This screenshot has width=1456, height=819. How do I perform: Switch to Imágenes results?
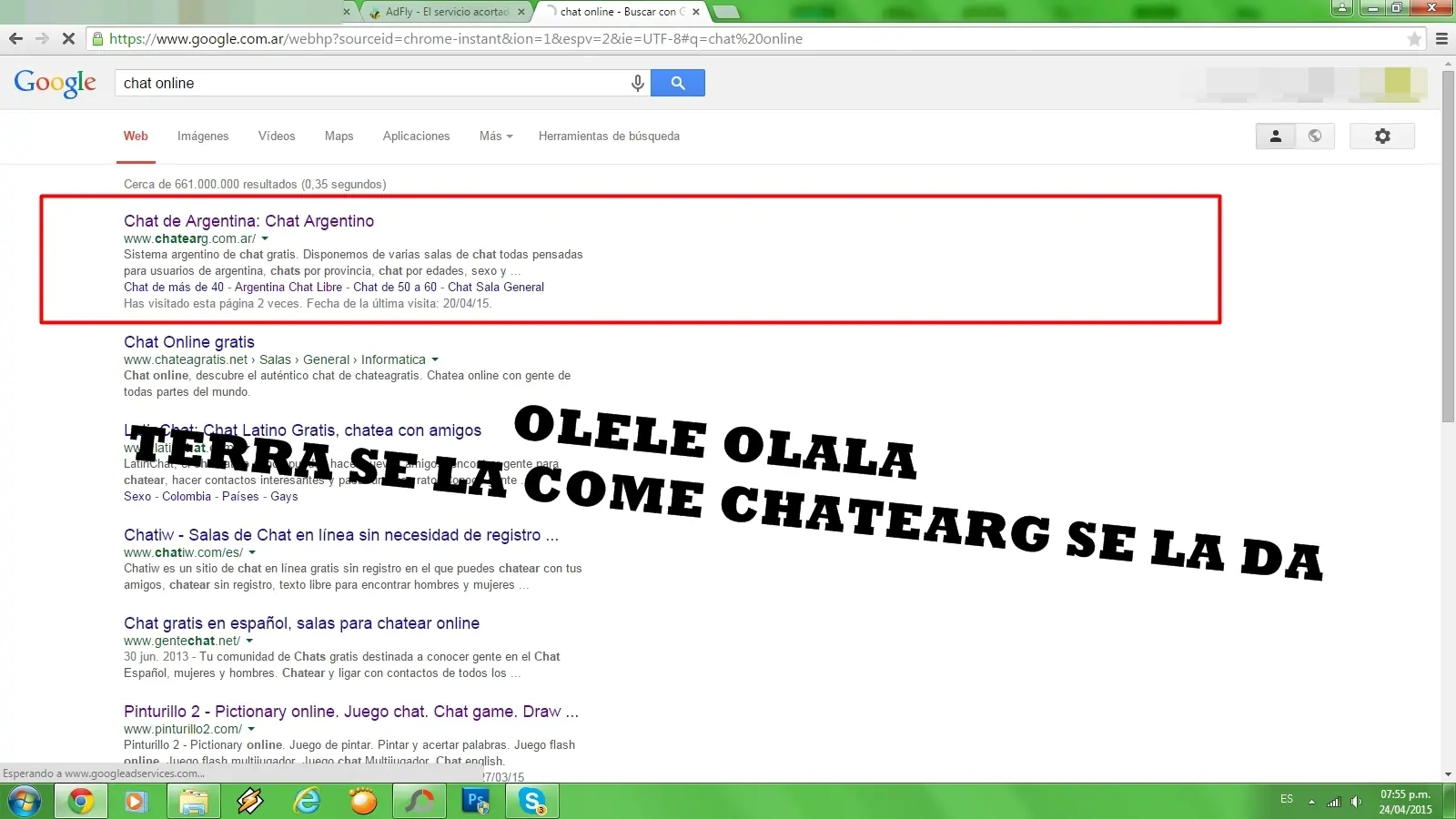pos(203,136)
